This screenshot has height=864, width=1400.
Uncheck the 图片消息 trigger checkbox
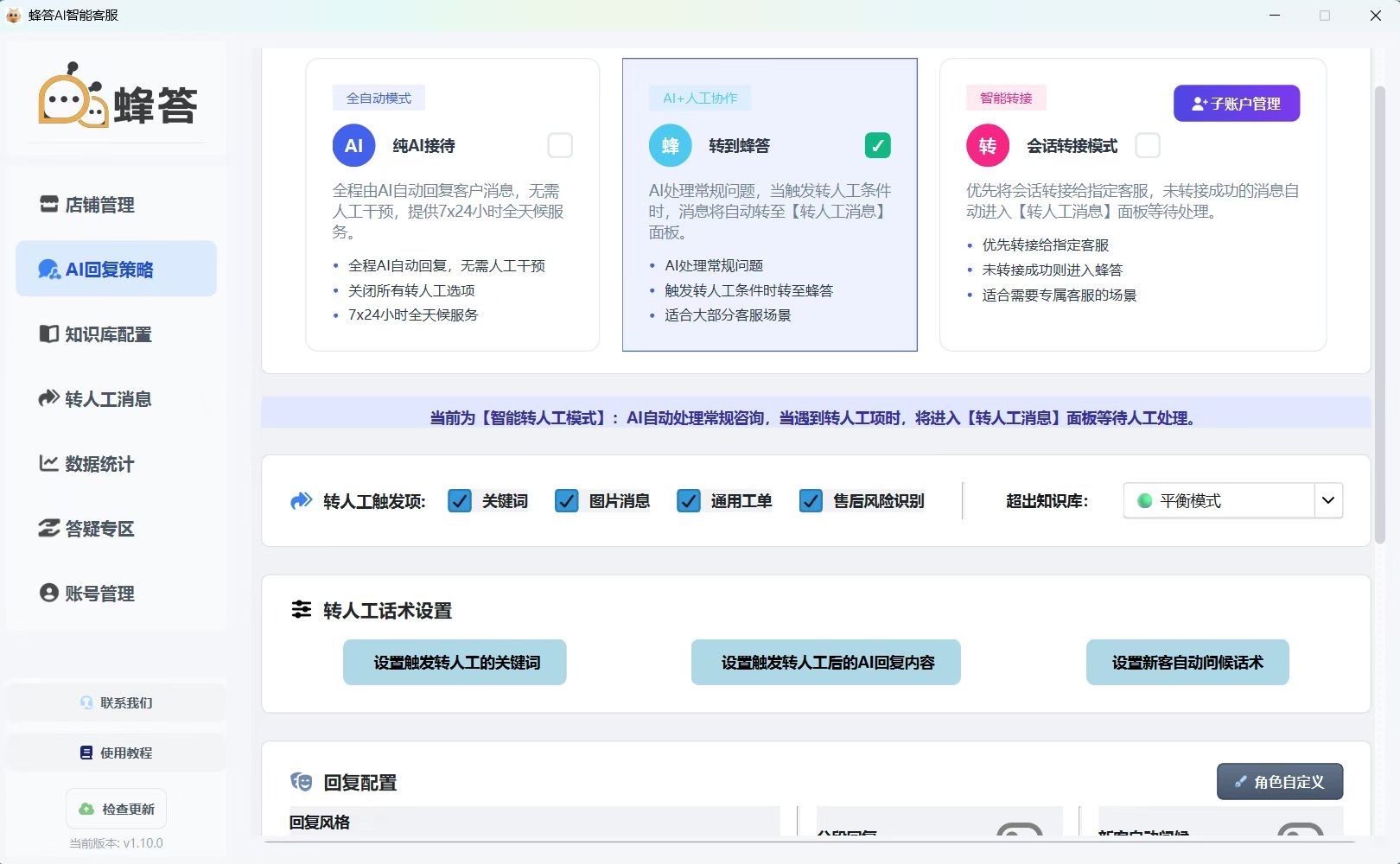pos(566,501)
